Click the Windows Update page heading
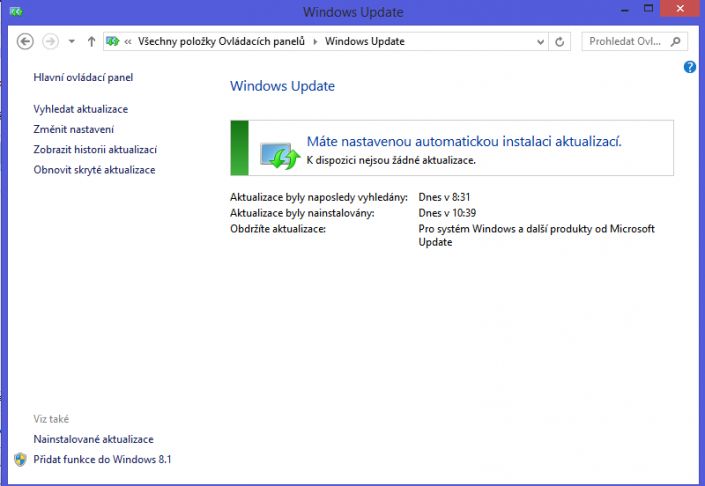705x486 pixels. [282, 86]
